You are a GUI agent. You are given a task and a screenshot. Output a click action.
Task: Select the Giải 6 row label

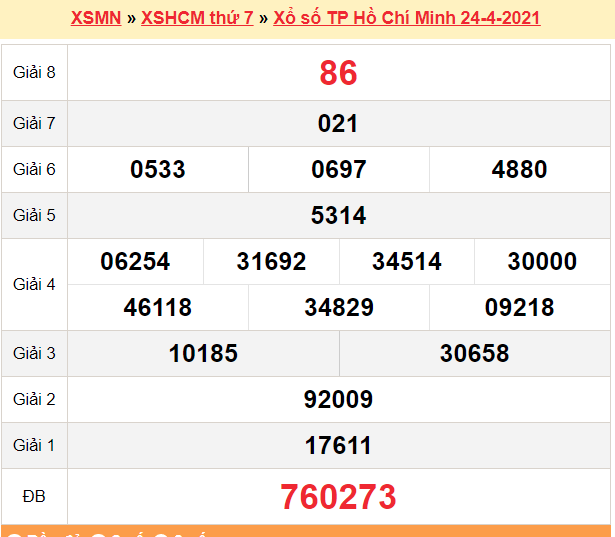(34, 169)
